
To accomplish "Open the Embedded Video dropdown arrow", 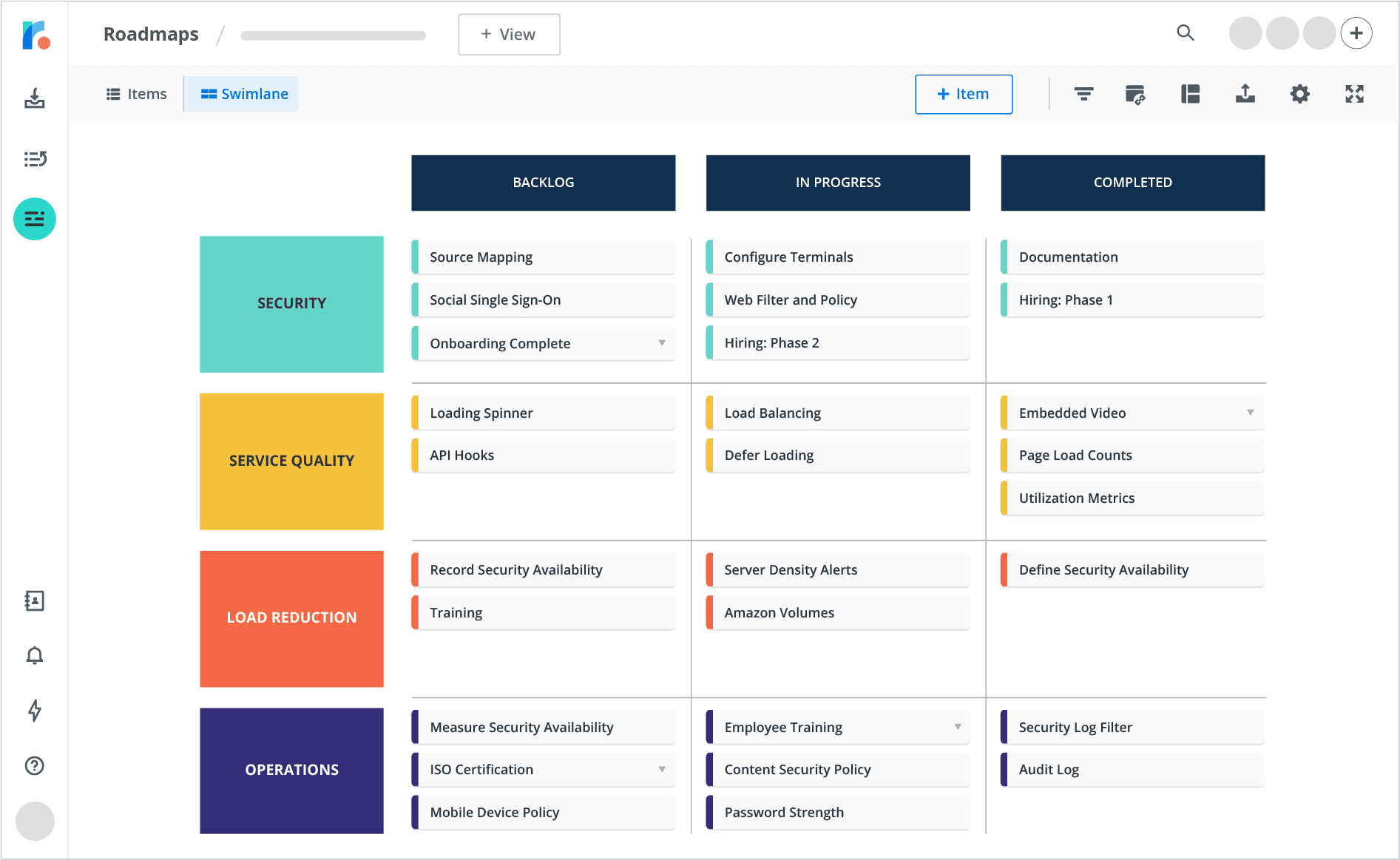I will pyautogui.click(x=1251, y=413).
